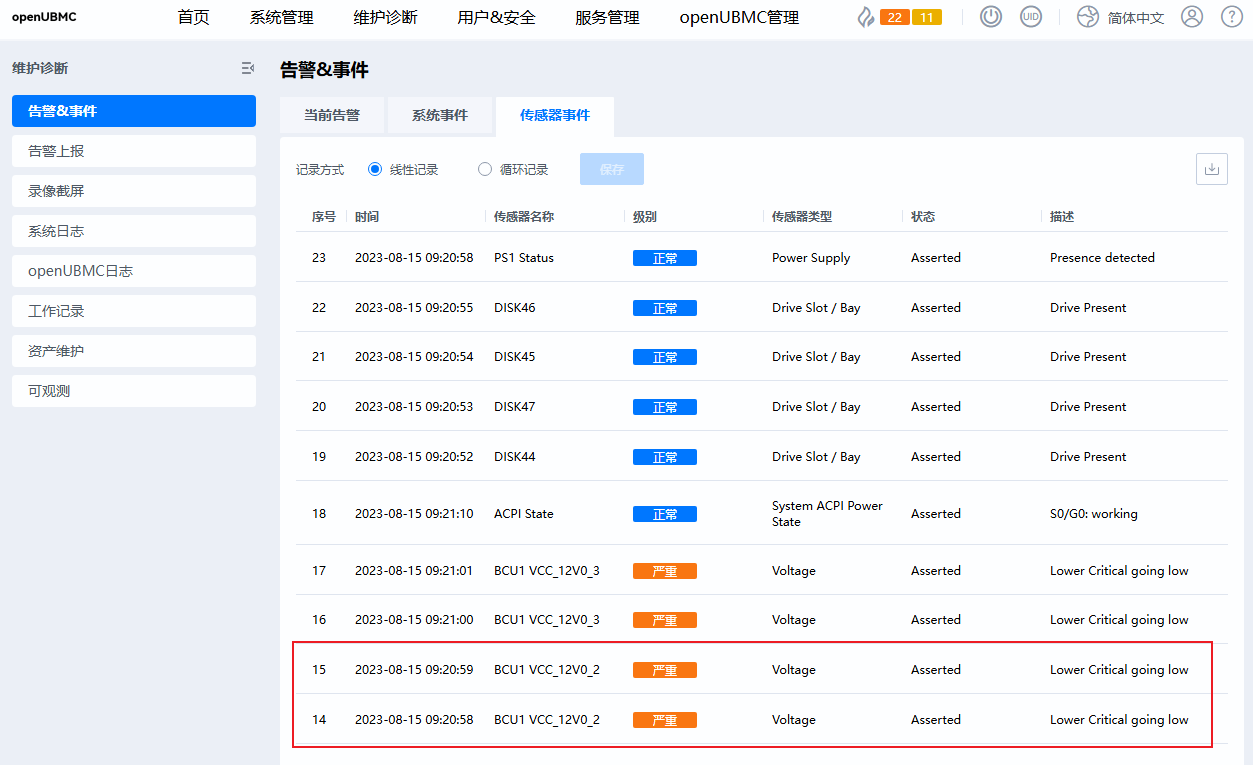
Task: Click the 保存 button
Action: [x=611, y=169]
